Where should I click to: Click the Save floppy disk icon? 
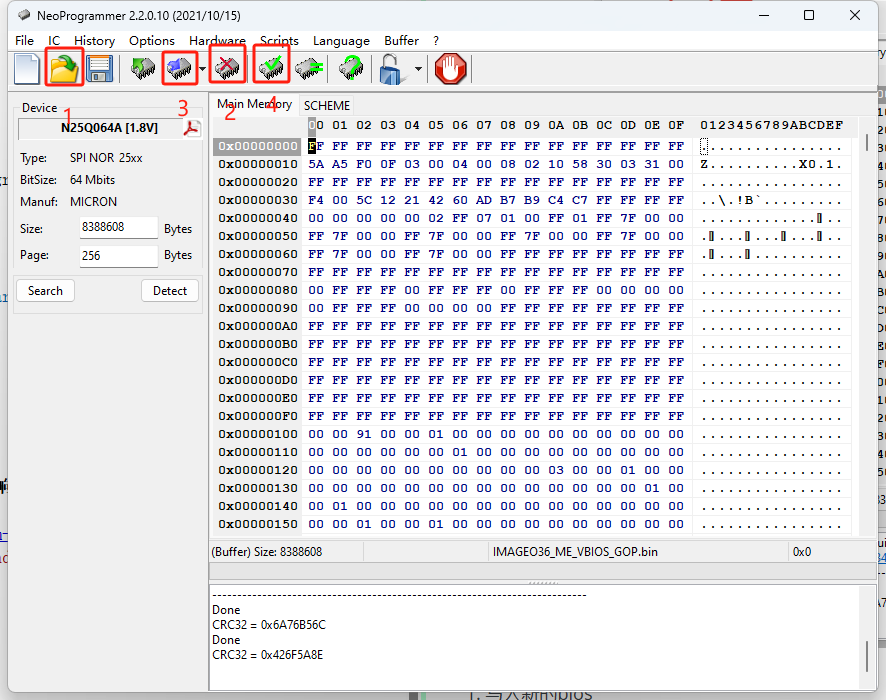click(x=98, y=68)
